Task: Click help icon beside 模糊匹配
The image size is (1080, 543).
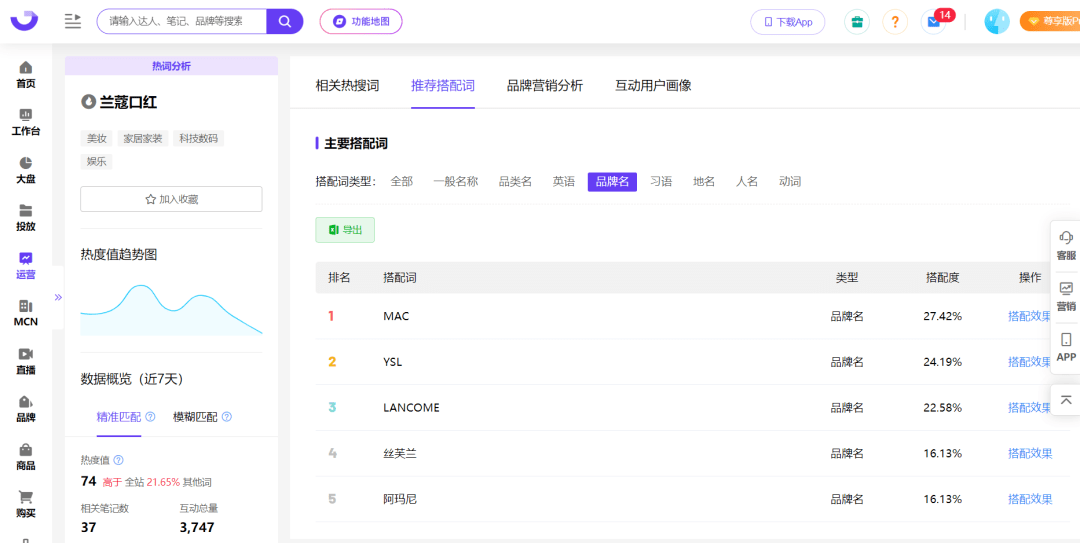Action: point(227,417)
